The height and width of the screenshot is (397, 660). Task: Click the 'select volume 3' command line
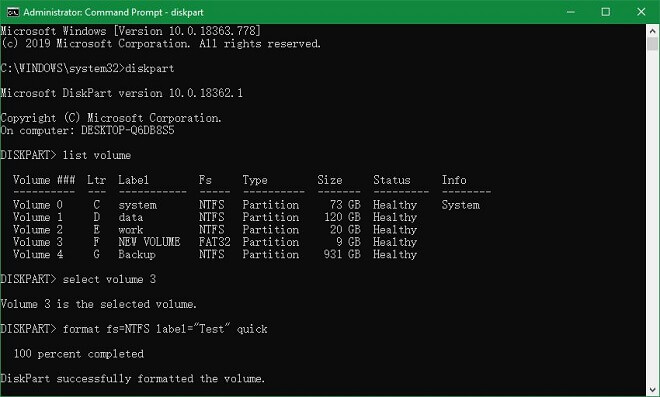pyautogui.click(x=78, y=279)
